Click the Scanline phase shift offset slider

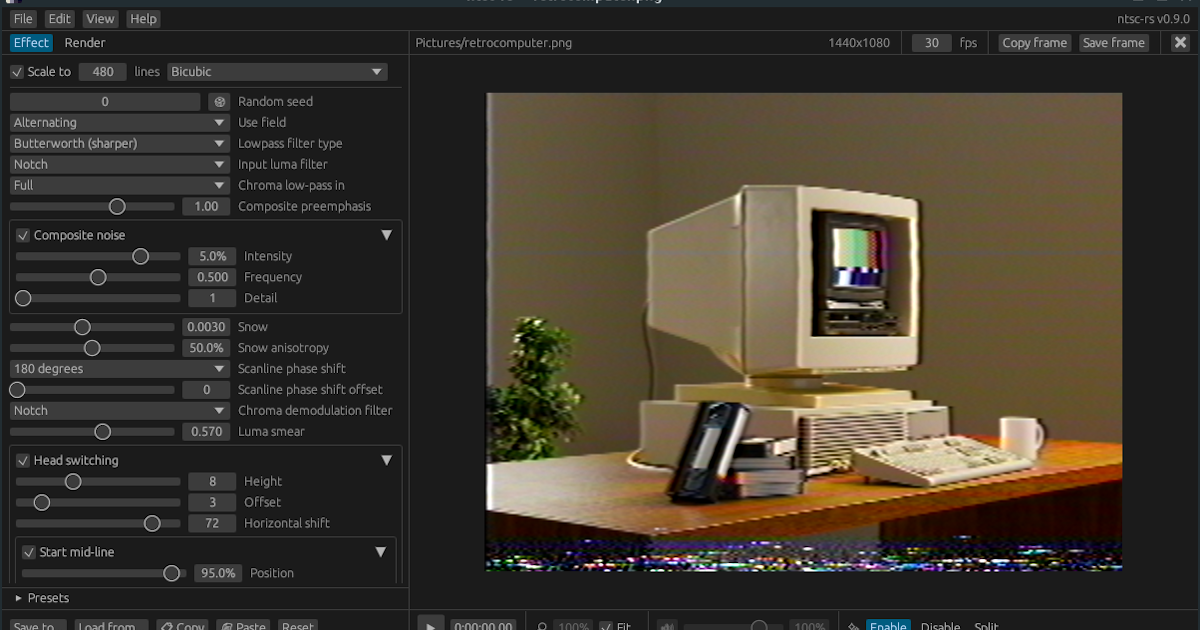tap(92, 390)
